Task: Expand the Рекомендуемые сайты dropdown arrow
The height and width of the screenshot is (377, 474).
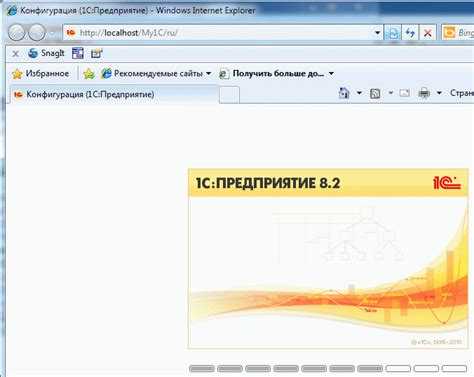Action: (x=209, y=73)
